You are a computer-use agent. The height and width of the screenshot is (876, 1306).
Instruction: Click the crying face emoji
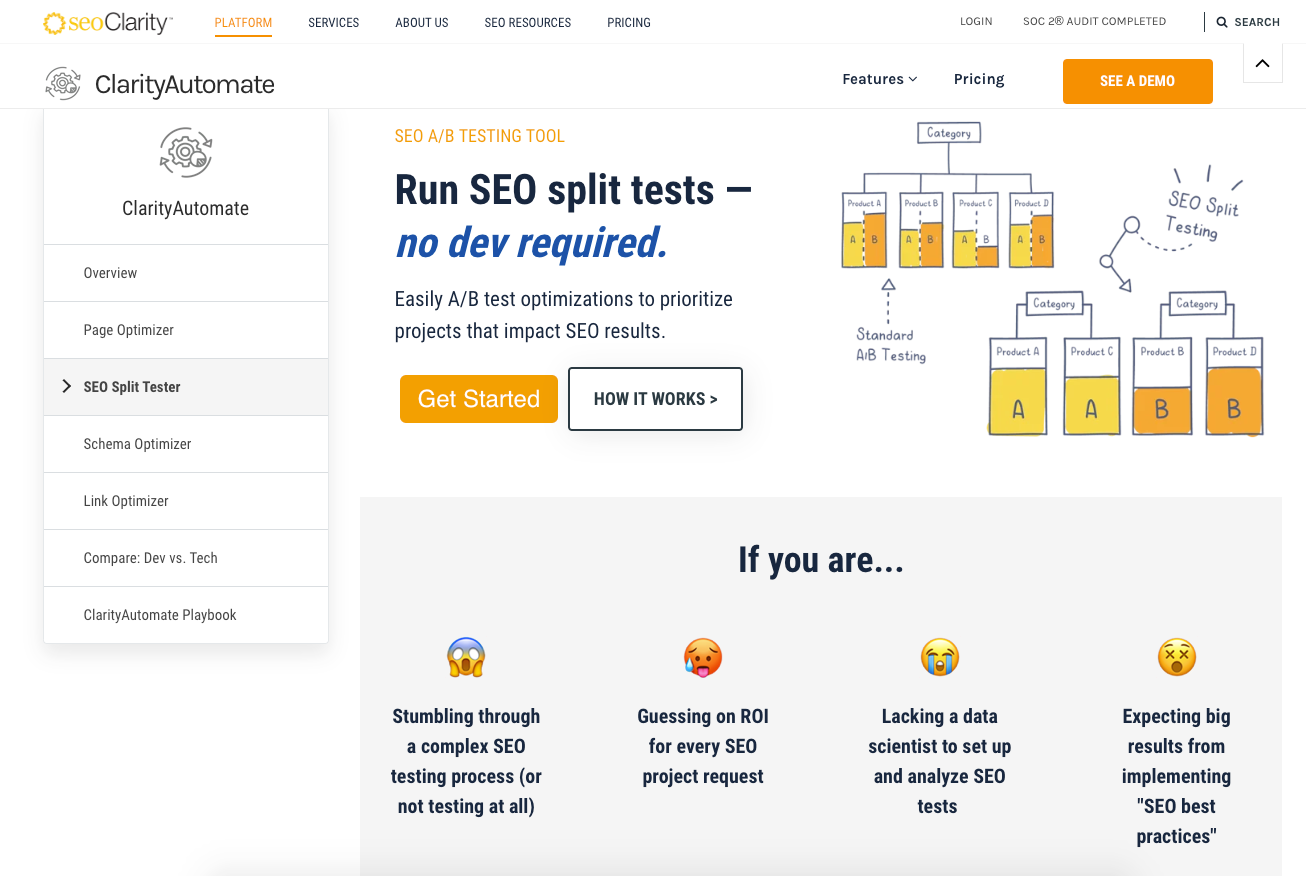(940, 657)
